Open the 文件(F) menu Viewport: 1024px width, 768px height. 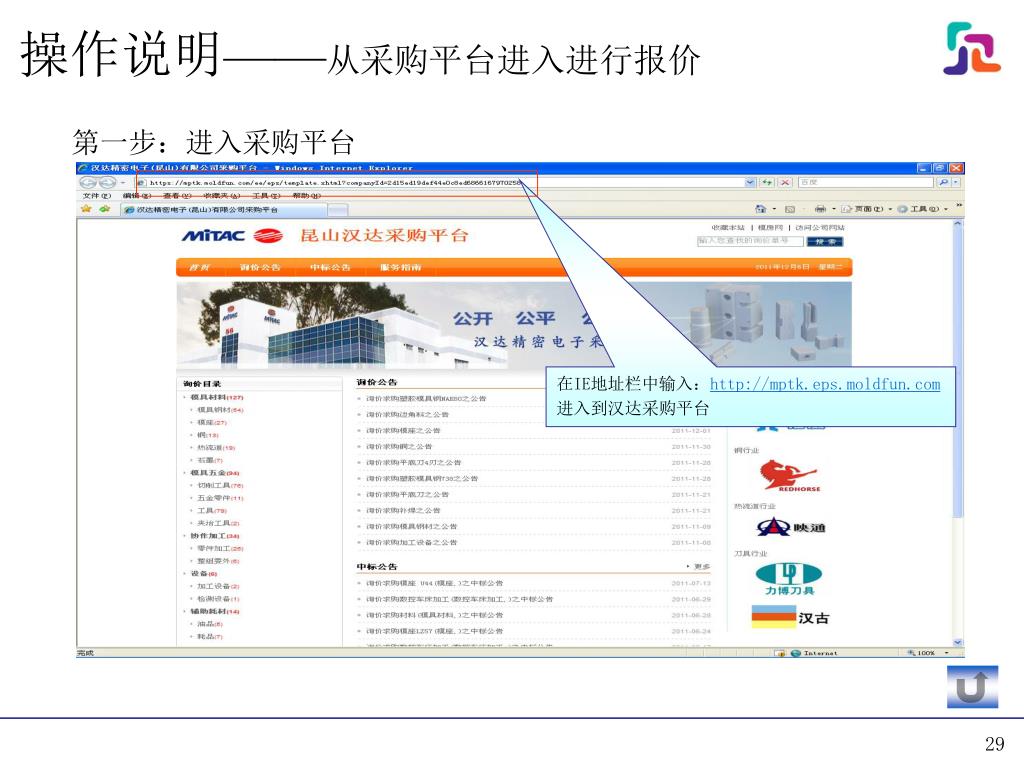tap(97, 195)
